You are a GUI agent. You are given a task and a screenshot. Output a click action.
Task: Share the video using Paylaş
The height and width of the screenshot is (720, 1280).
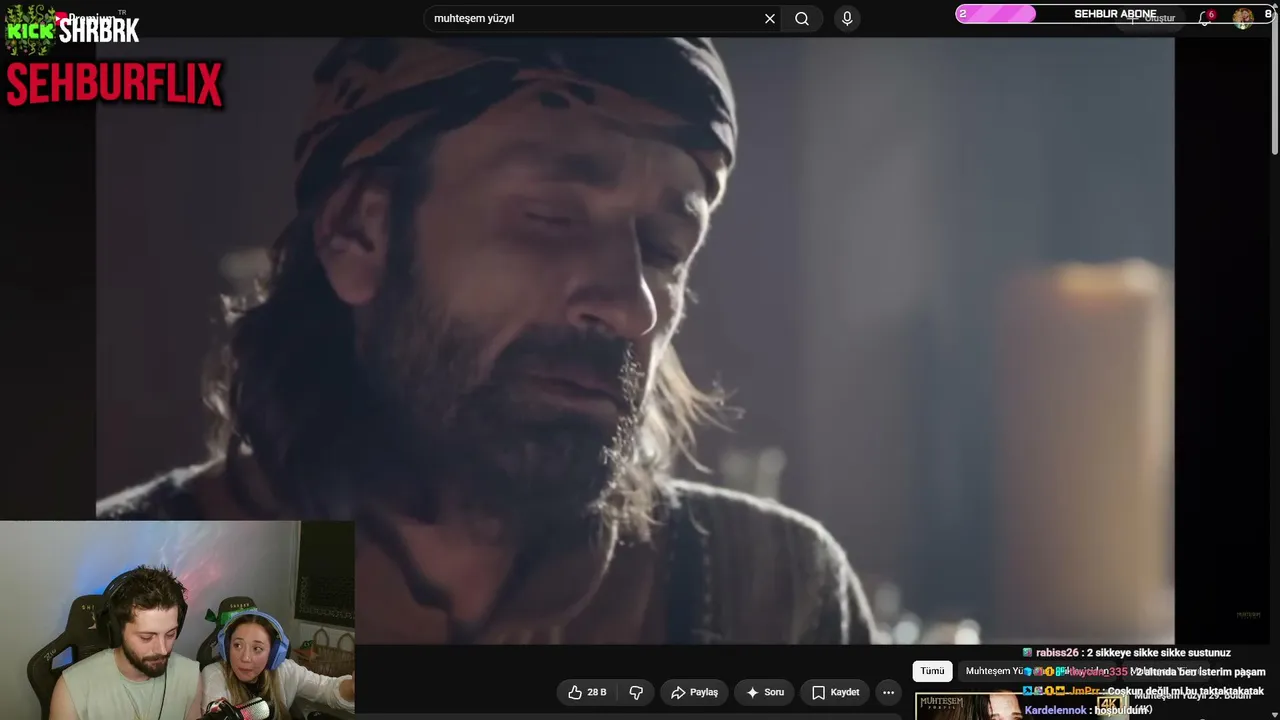(x=694, y=692)
